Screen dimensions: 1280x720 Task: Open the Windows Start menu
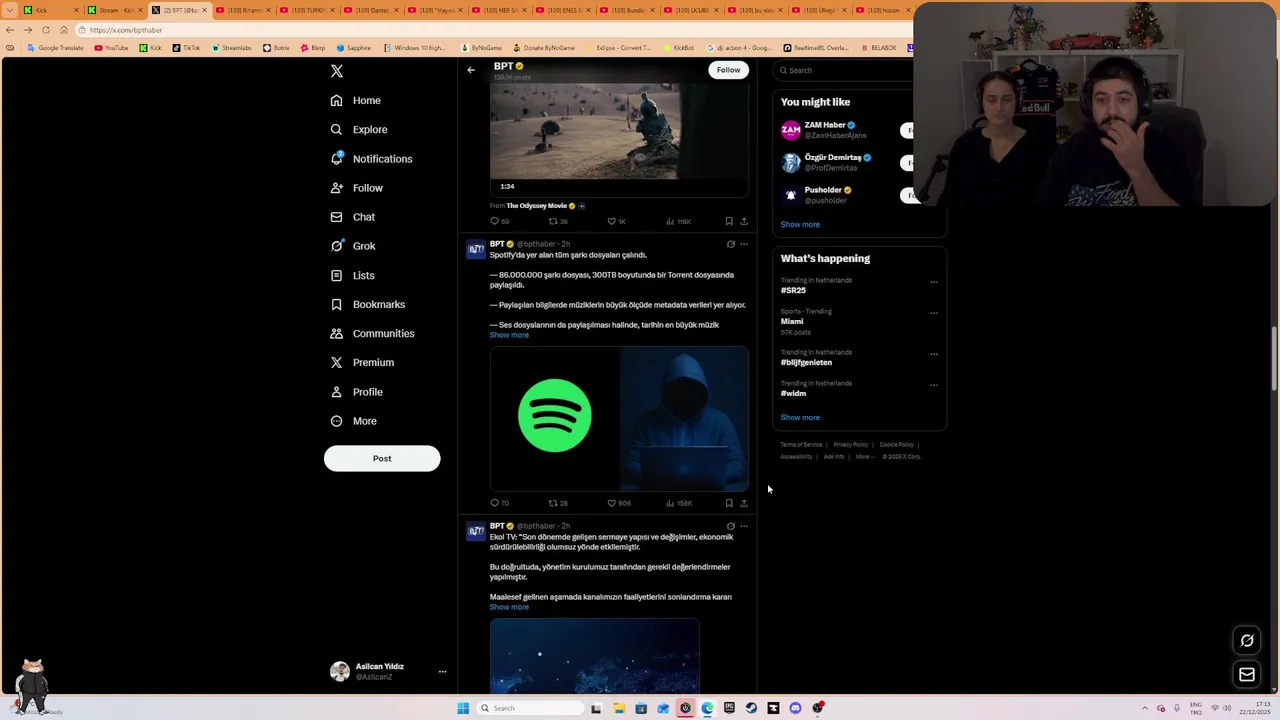463,708
